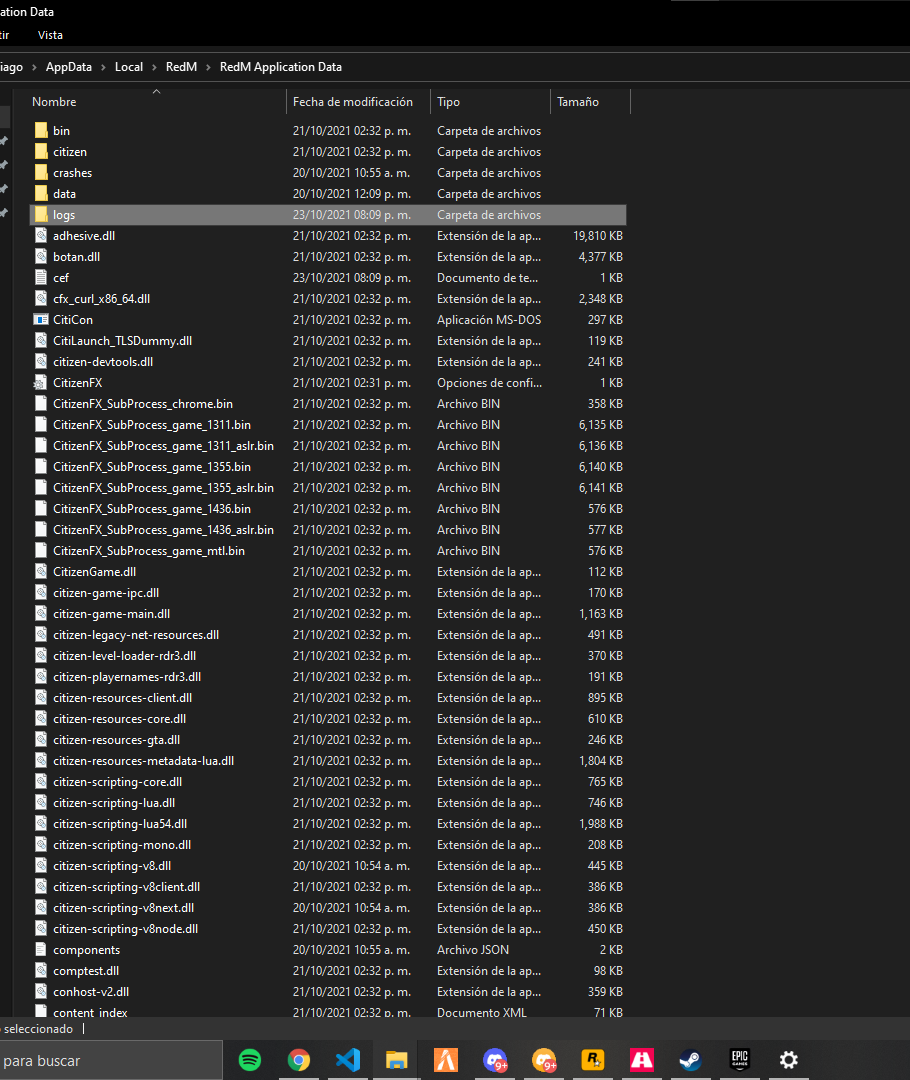Expand the chevron after RedM in the path
The image size is (910, 1080).
tap(208, 67)
